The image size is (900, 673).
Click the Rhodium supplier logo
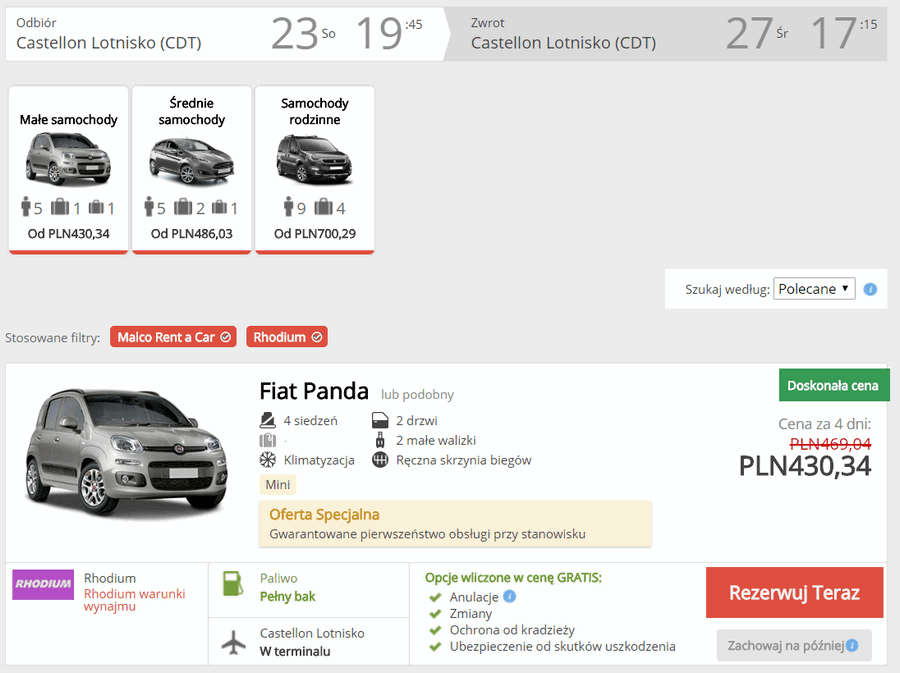tap(43, 584)
